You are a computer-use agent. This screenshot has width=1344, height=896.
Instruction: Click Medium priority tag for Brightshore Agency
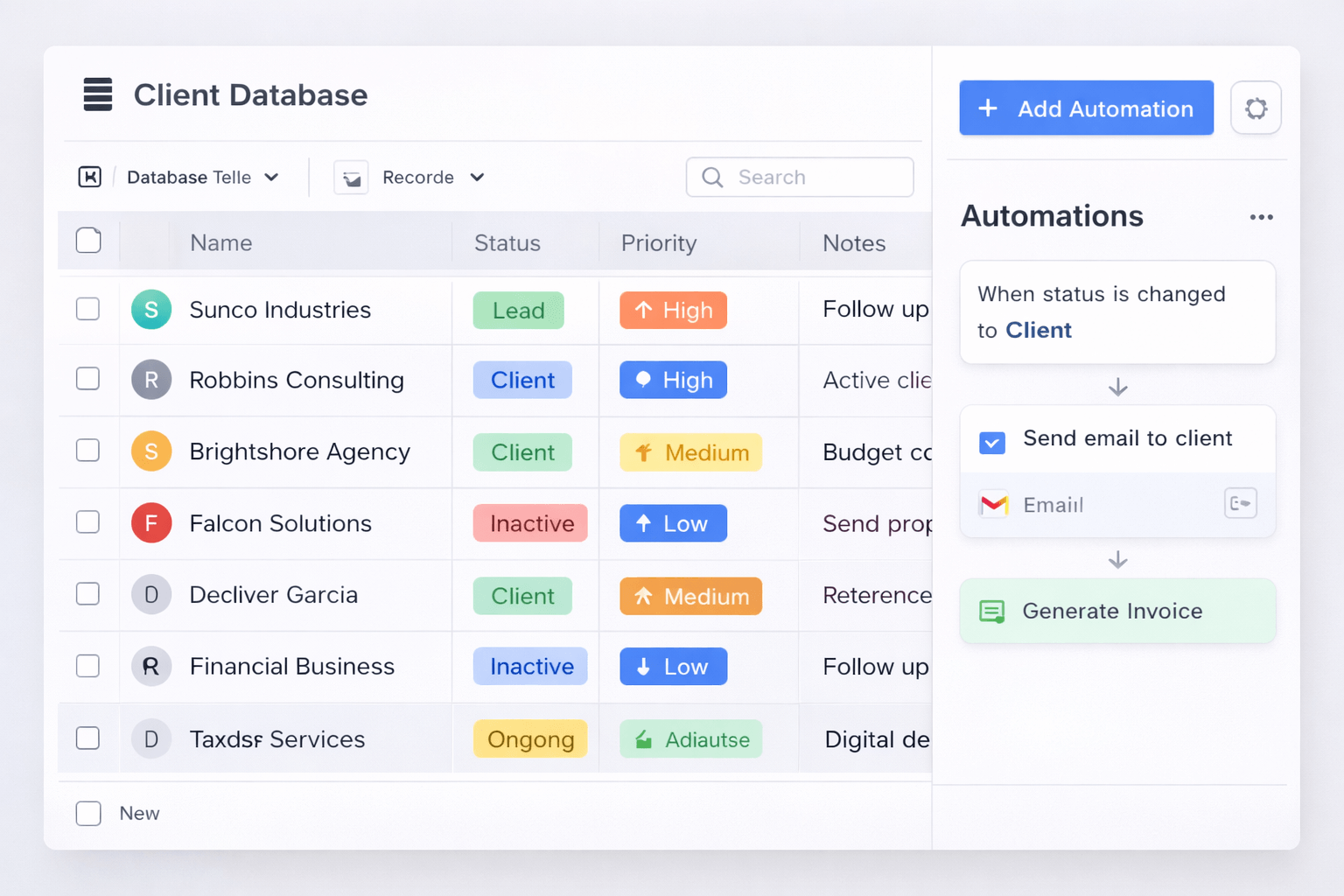690,452
